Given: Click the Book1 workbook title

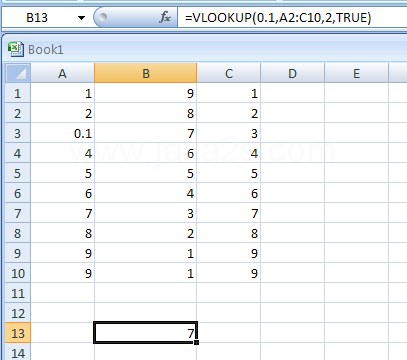Looking at the screenshot, I should click(46, 50).
